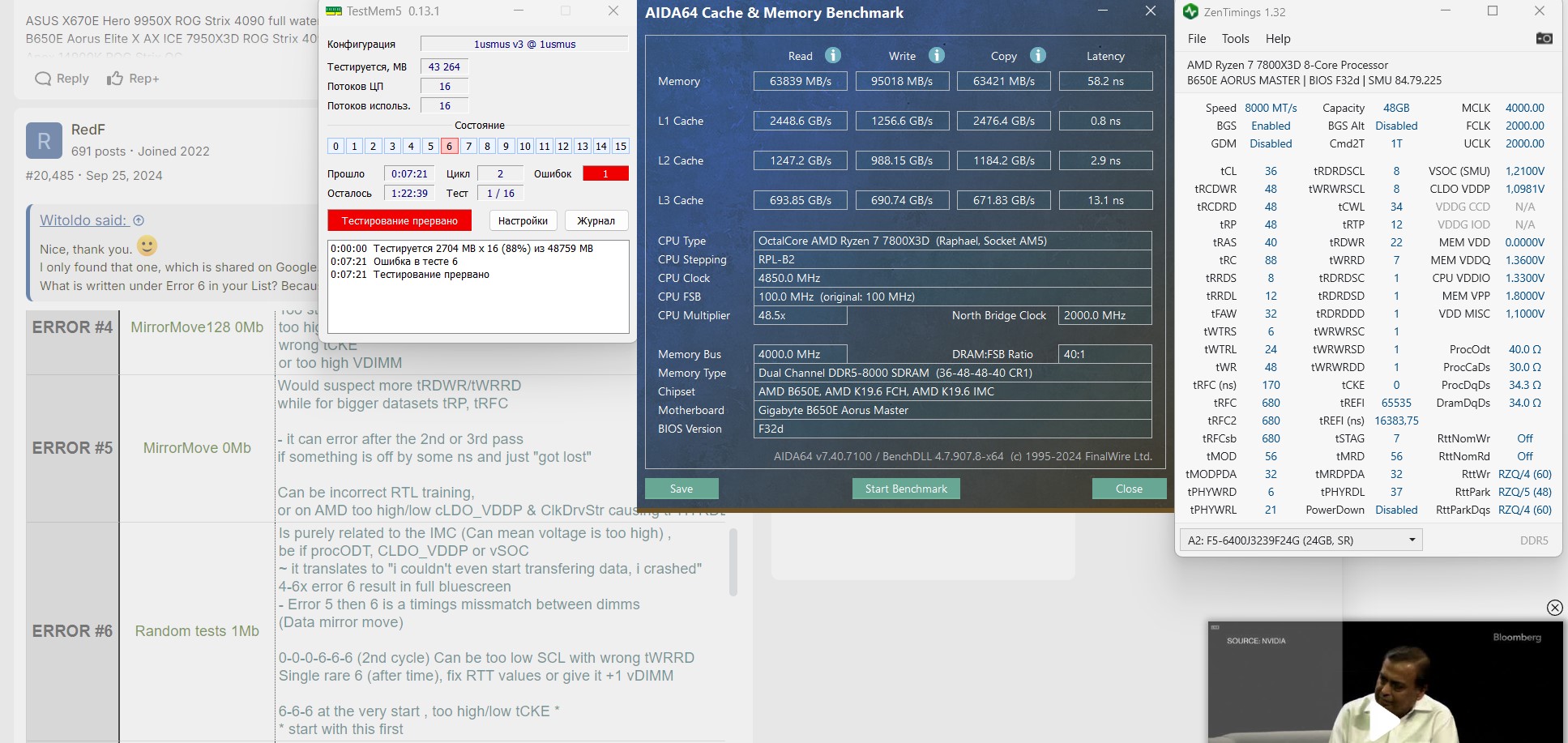1568x743 pixels.
Task: Click the Настройки button in TestMem5
Action: [x=523, y=220]
